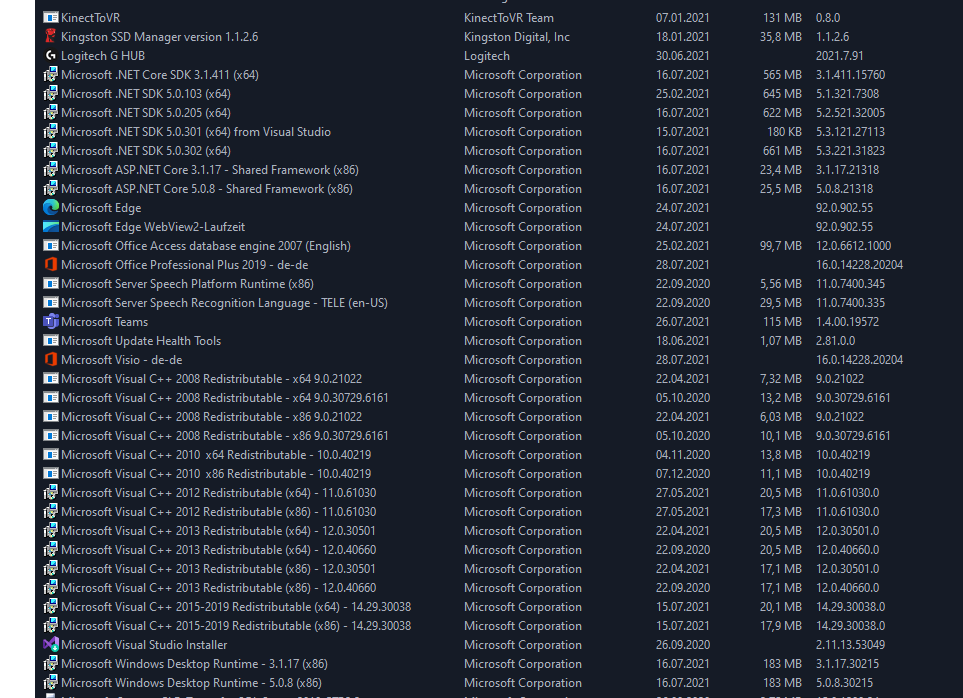Click the Microsoft Visio office icon
This screenshot has width=963, height=698.
point(50,360)
